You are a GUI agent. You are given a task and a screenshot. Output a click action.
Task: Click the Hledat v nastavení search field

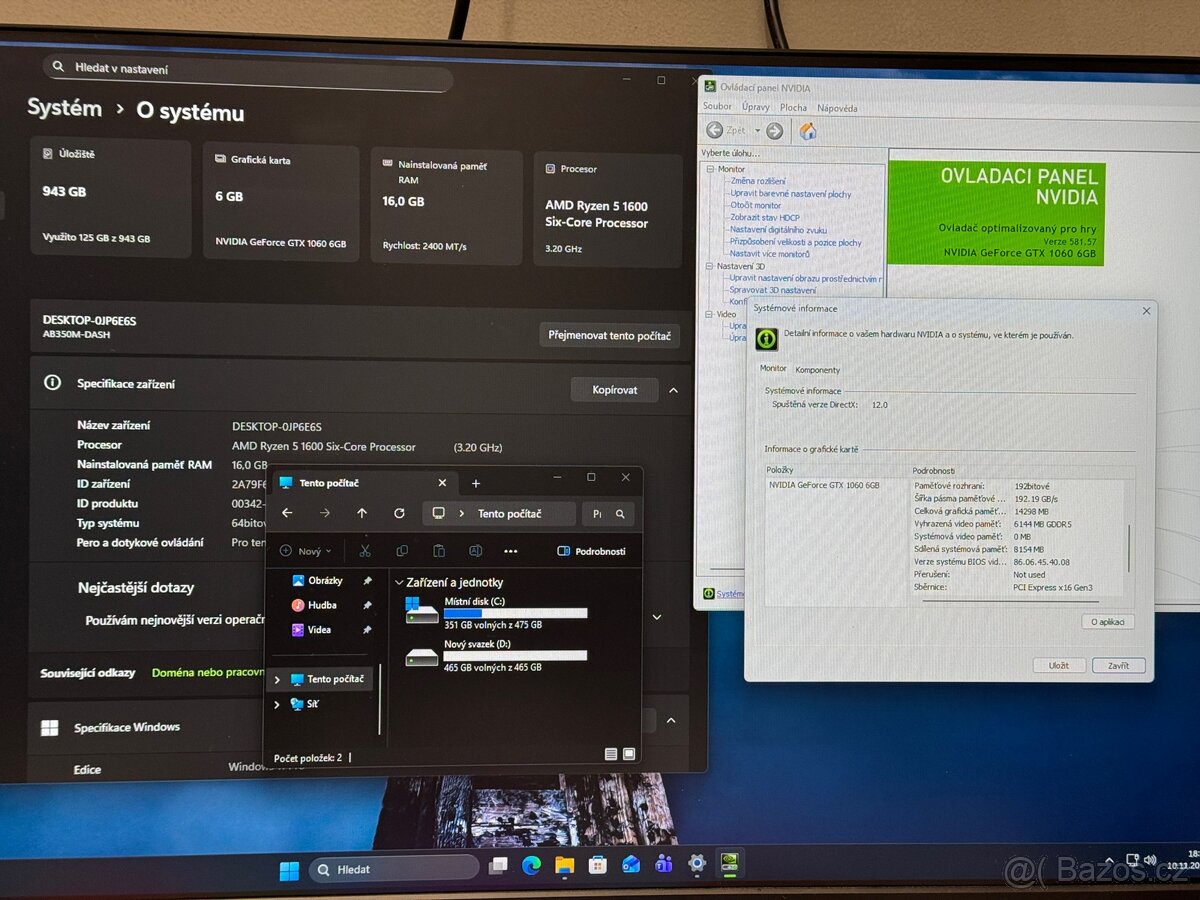pos(250,69)
